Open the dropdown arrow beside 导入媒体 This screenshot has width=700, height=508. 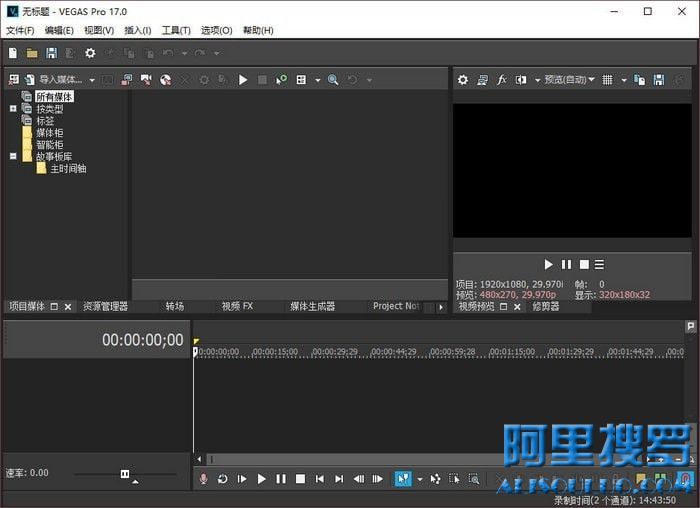(x=92, y=80)
